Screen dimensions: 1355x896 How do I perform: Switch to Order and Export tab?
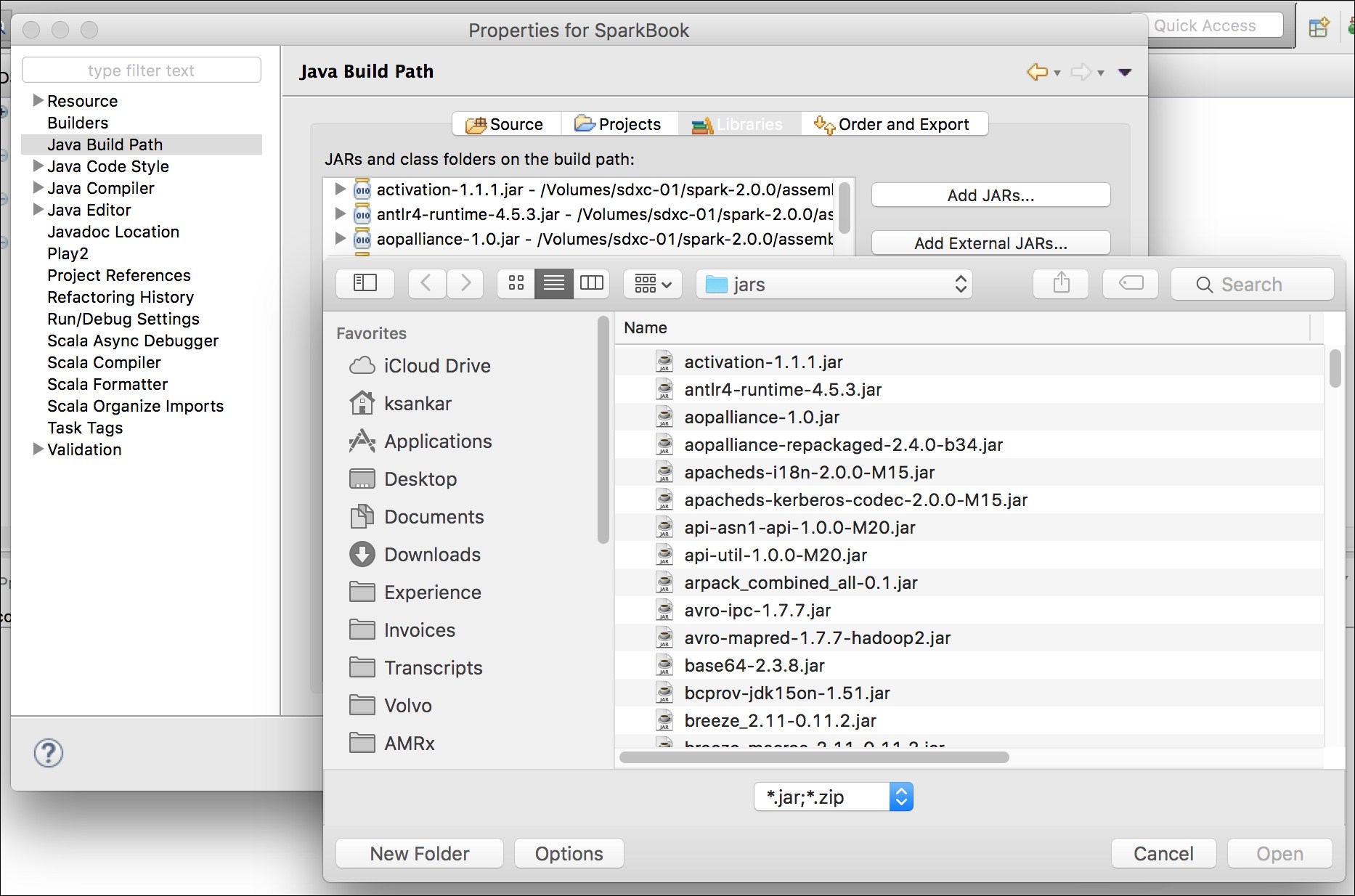[x=895, y=124]
